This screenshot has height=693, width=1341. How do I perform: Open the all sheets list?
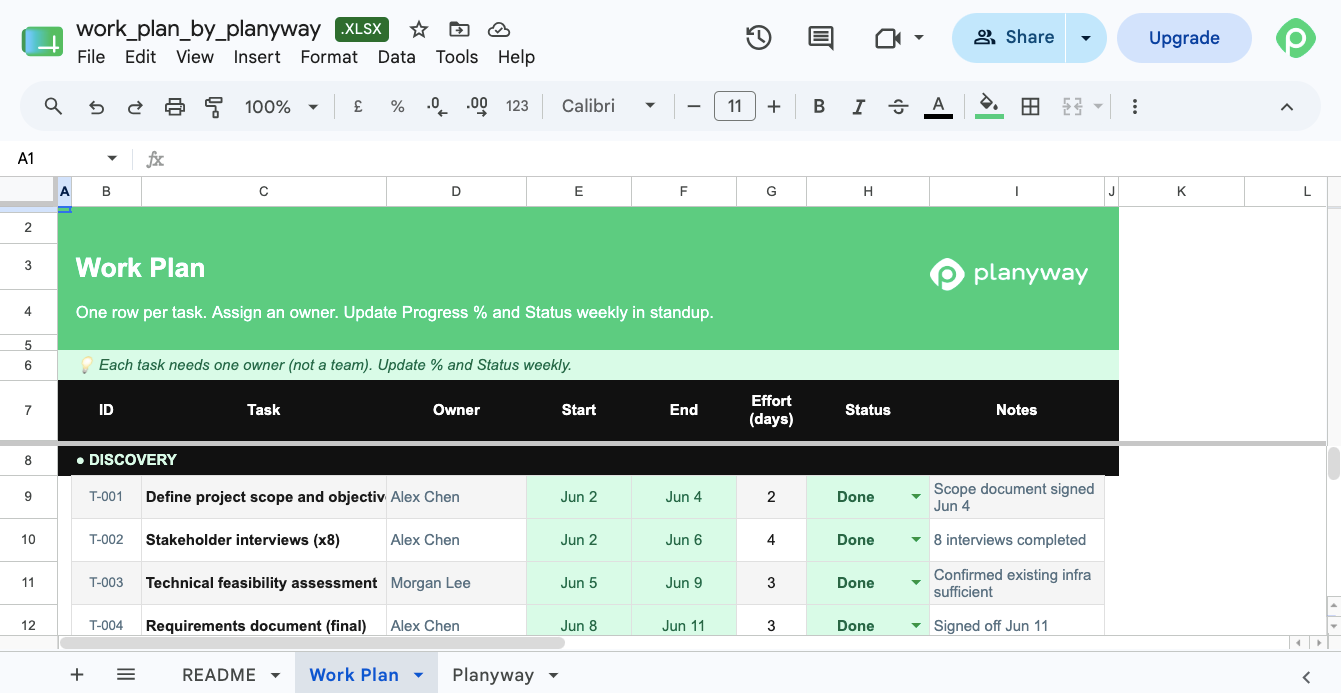pyautogui.click(x=126, y=675)
